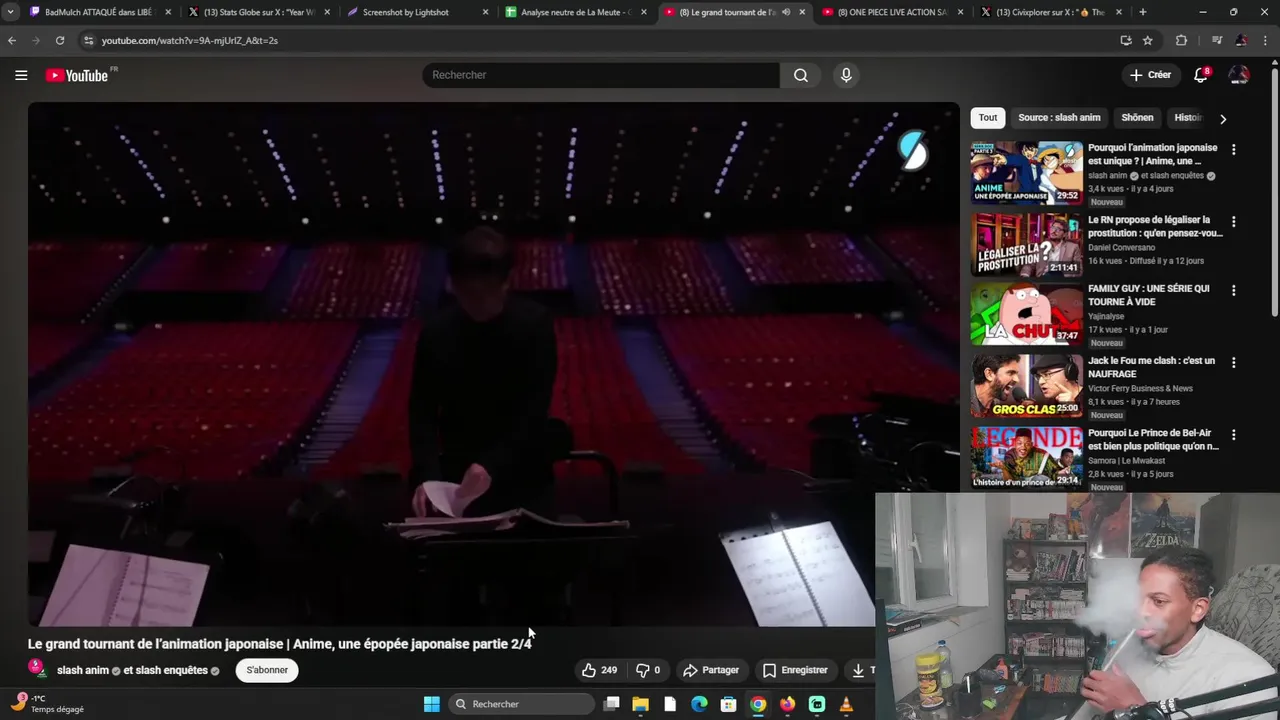Click the Chrome address bar URL
This screenshot has width=1280, height=720.
click(190, 40)
